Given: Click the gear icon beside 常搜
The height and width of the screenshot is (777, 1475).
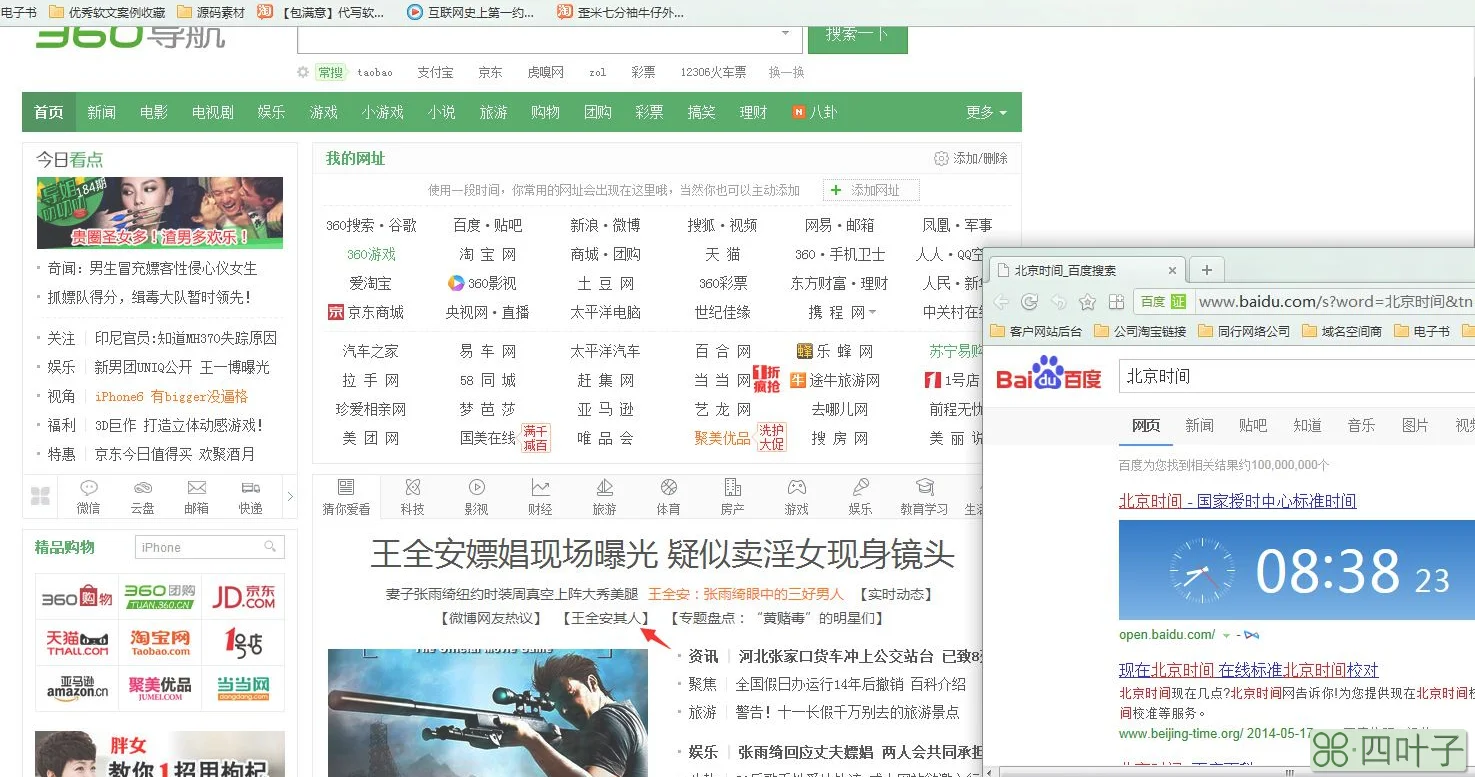Looking at the screenshot, I should (x=303, y=72).
